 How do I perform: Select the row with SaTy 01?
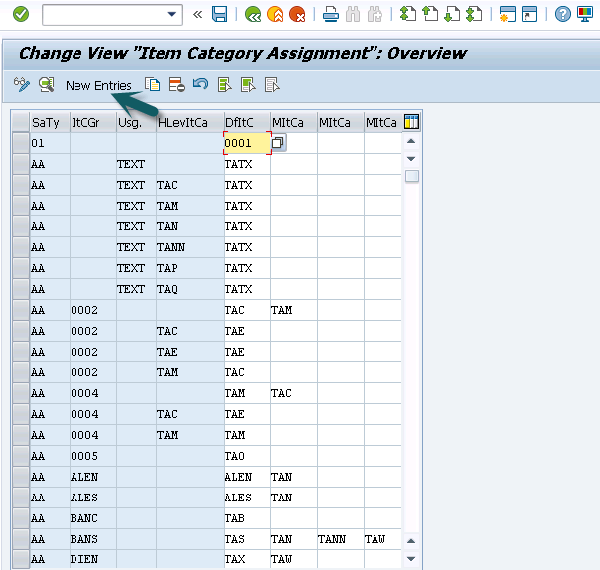pos(21,143)
